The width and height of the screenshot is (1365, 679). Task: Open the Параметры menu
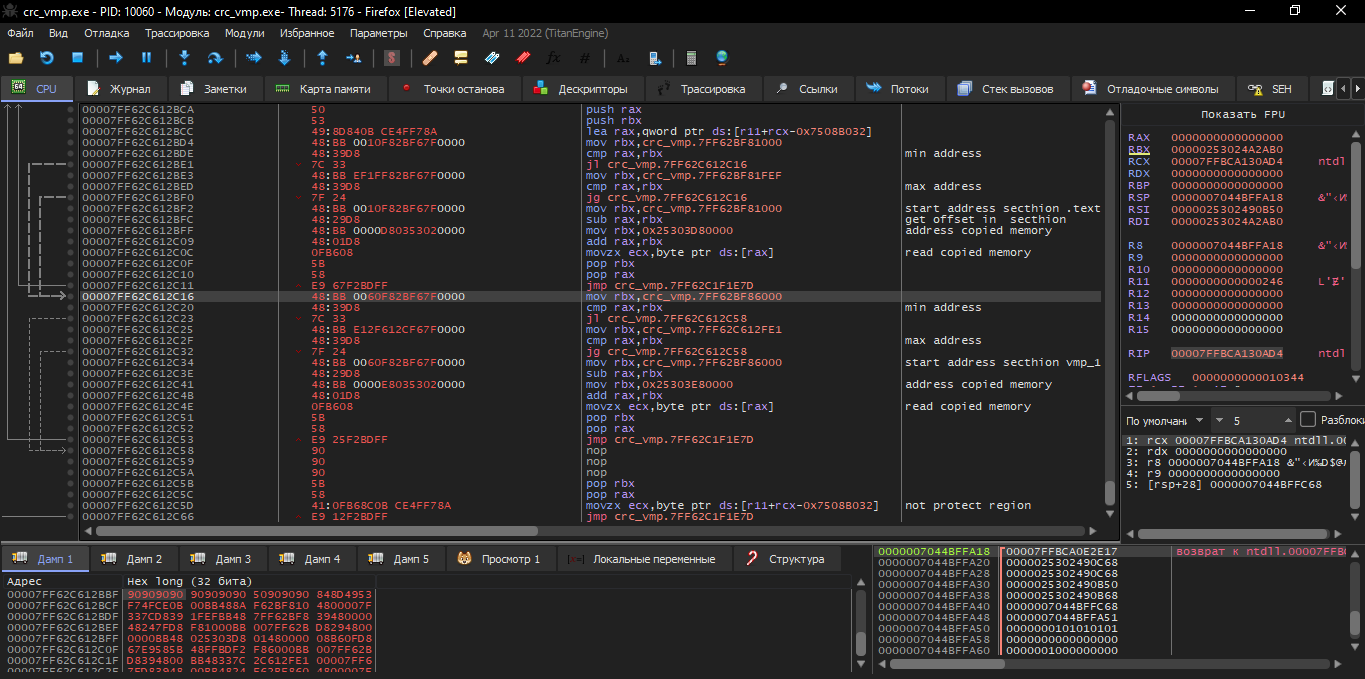coord(379,33)
